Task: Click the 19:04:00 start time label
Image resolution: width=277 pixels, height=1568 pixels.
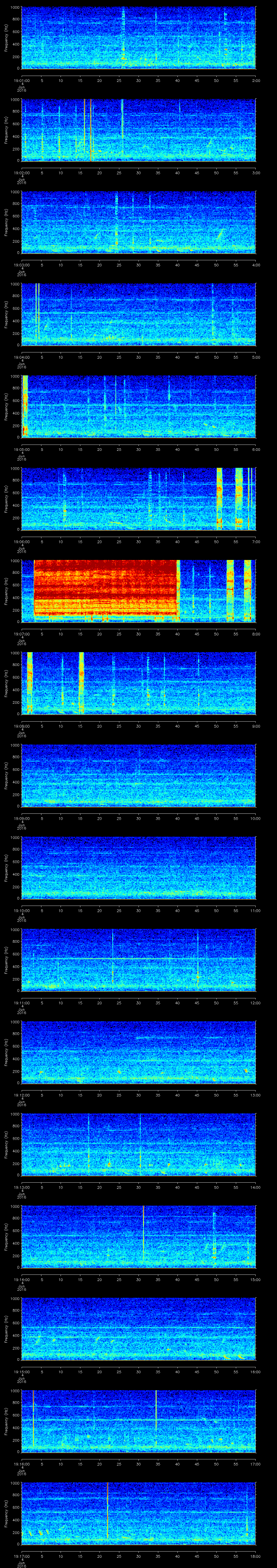Action: (21, 357)
